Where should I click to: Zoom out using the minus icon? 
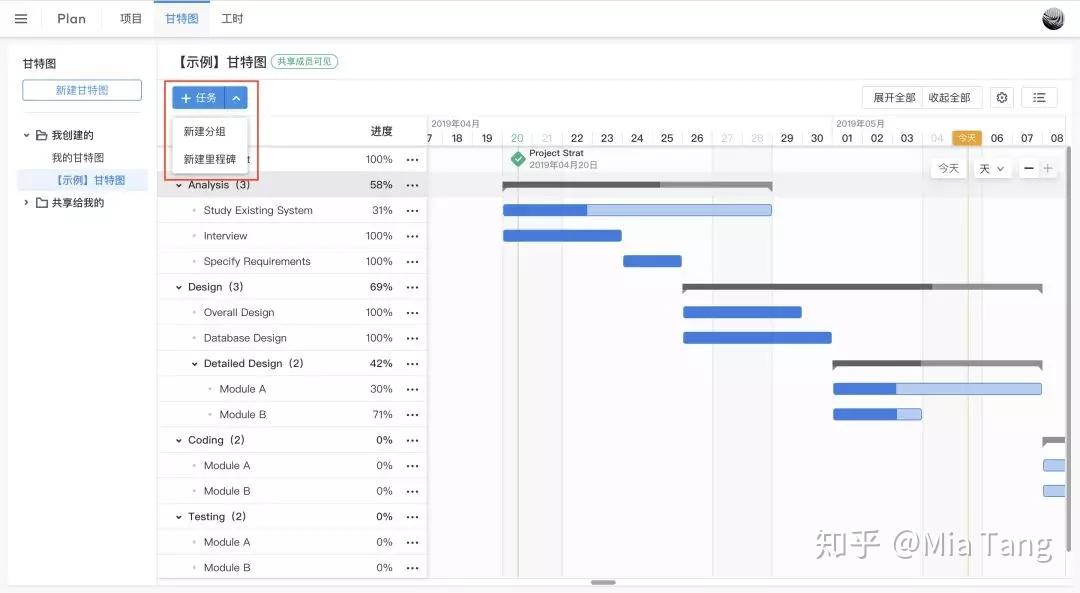pyautogui.click(x=1028, y=168)
